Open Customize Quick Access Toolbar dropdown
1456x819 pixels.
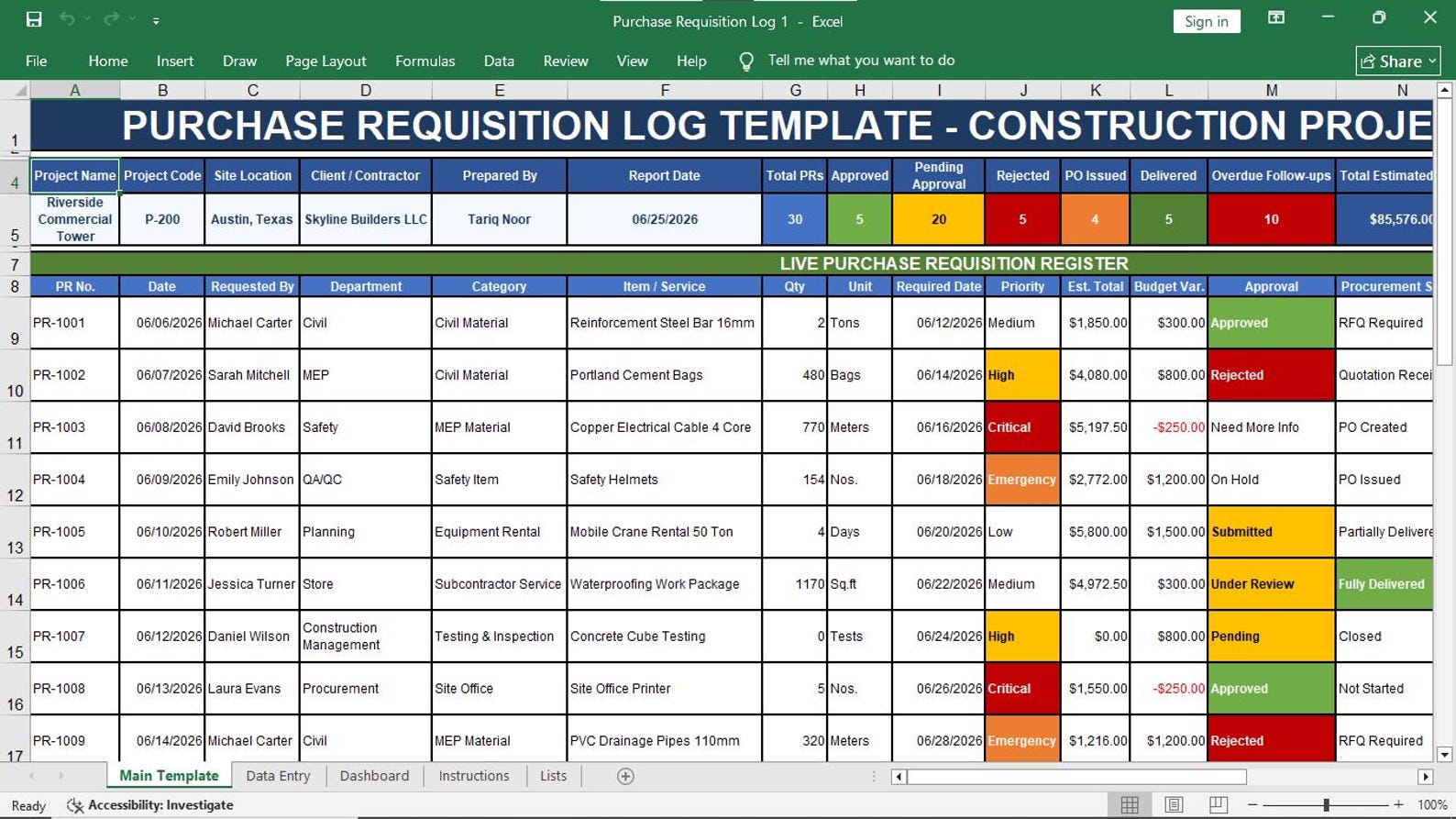coord(156,20)
